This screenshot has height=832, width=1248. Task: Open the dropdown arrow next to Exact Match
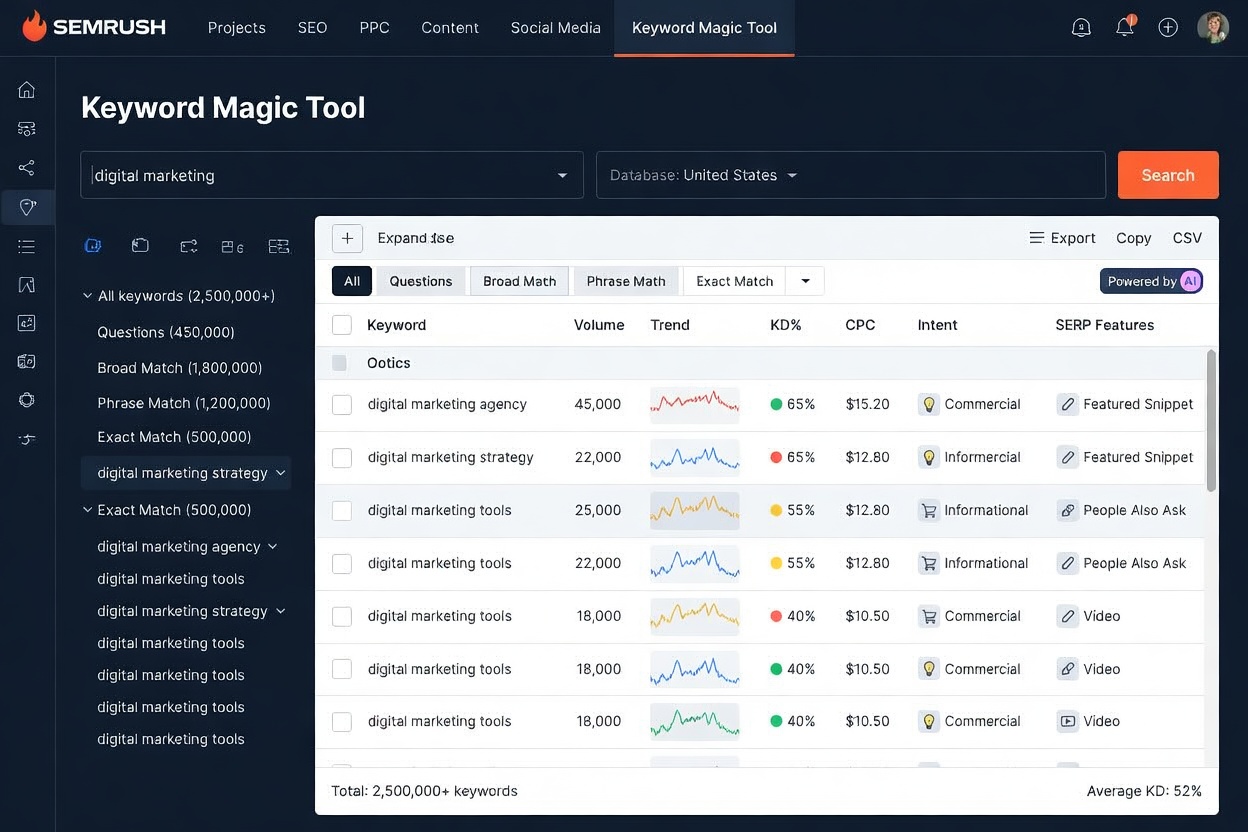(x=805, y=281)
